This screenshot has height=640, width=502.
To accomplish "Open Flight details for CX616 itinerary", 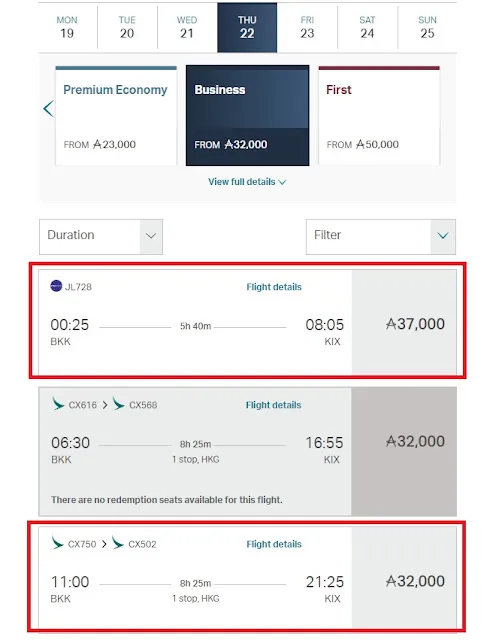I will point(273,405).
